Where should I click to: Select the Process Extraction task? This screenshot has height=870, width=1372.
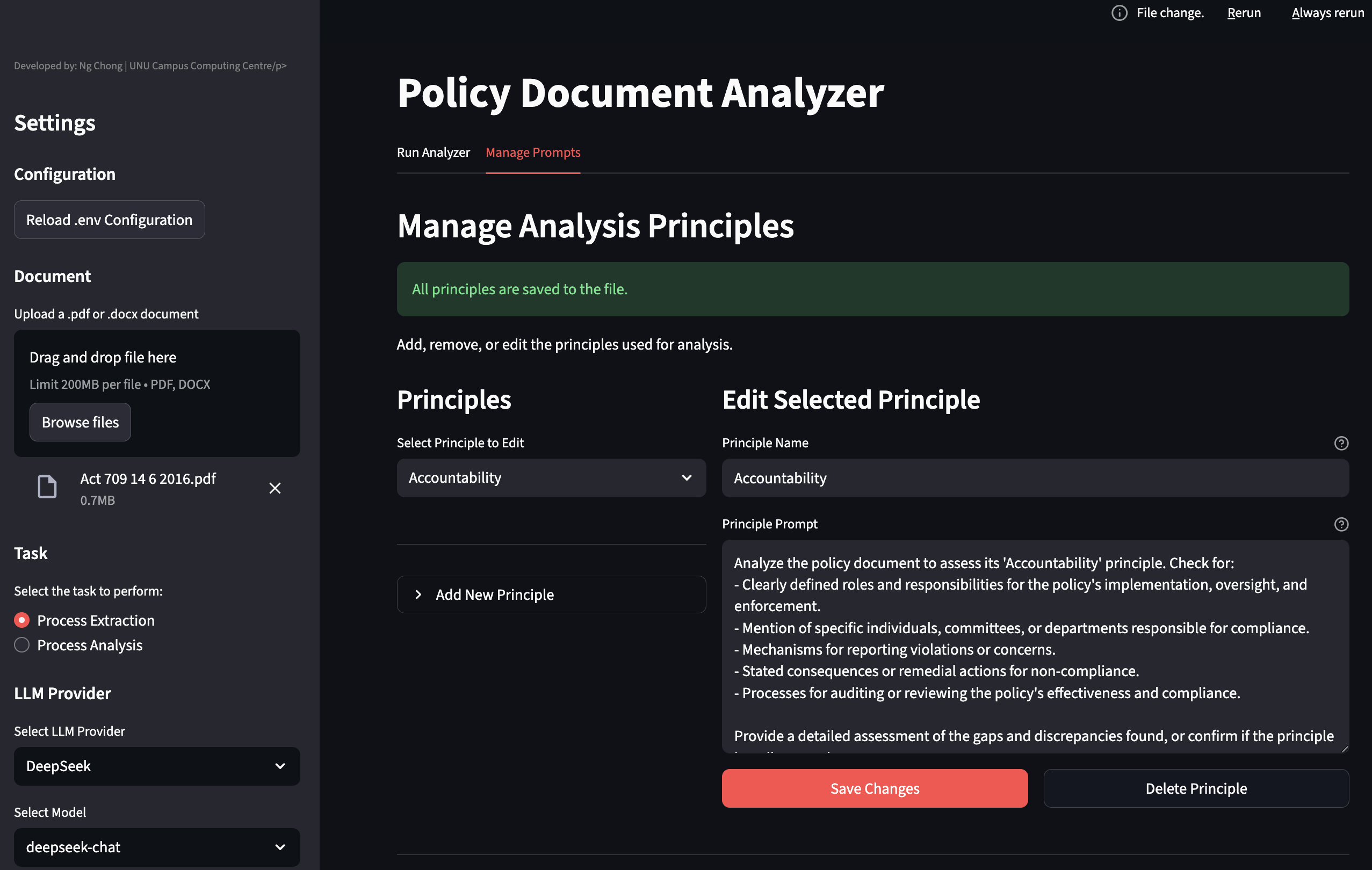pos(21,620)
